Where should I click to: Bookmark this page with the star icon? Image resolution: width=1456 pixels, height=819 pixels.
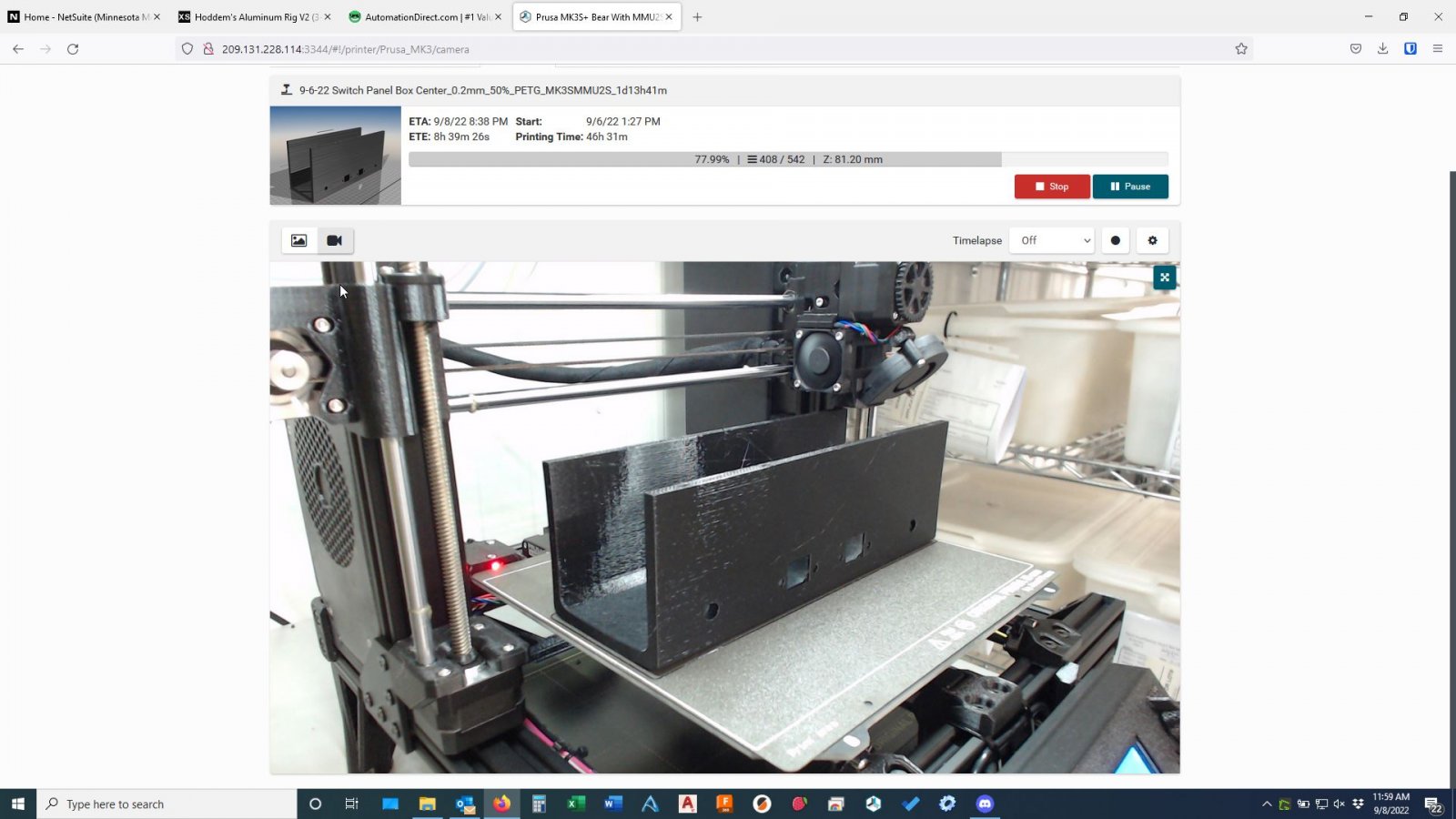(1241, 49)
